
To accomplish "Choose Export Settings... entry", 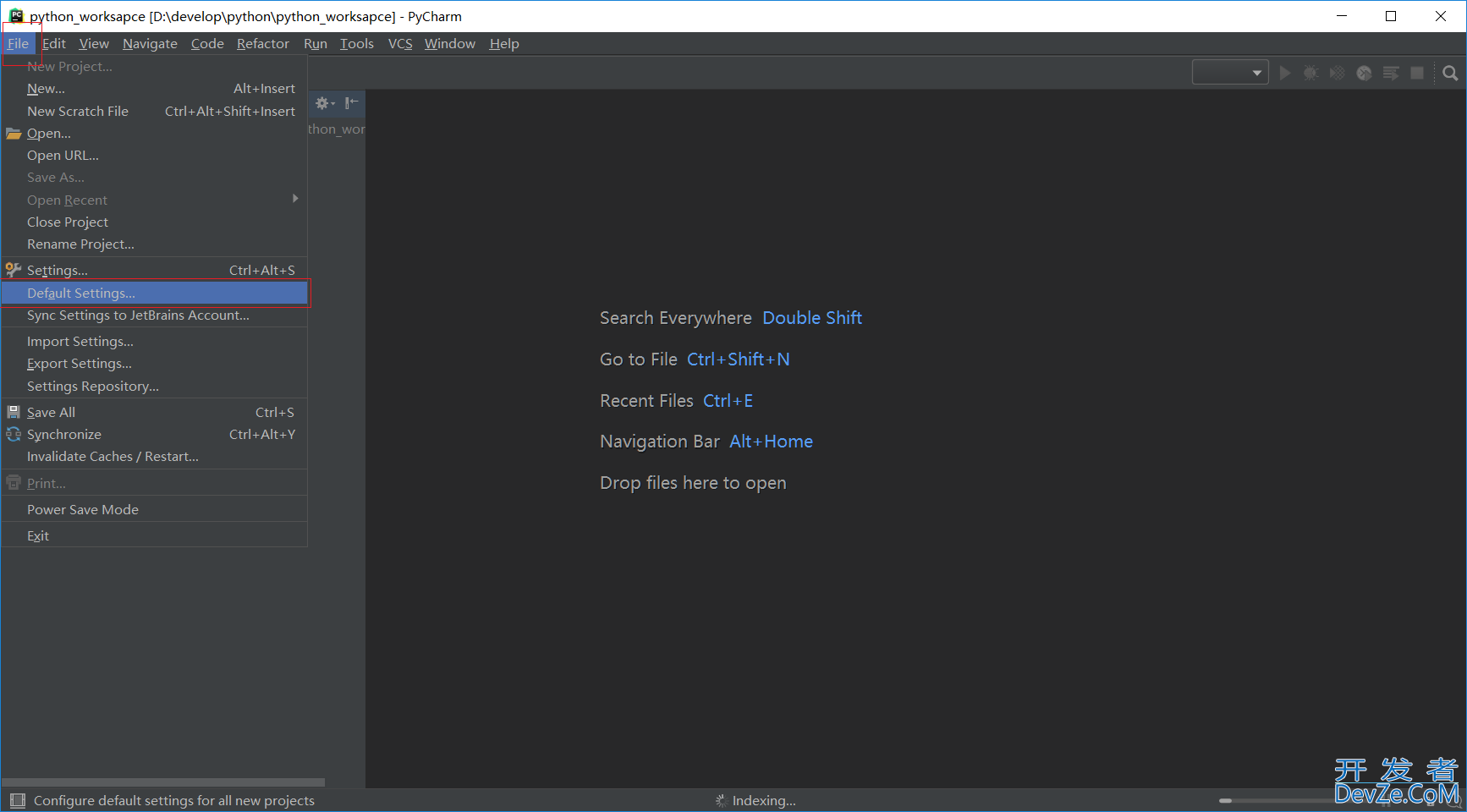I will pos(155,363).
